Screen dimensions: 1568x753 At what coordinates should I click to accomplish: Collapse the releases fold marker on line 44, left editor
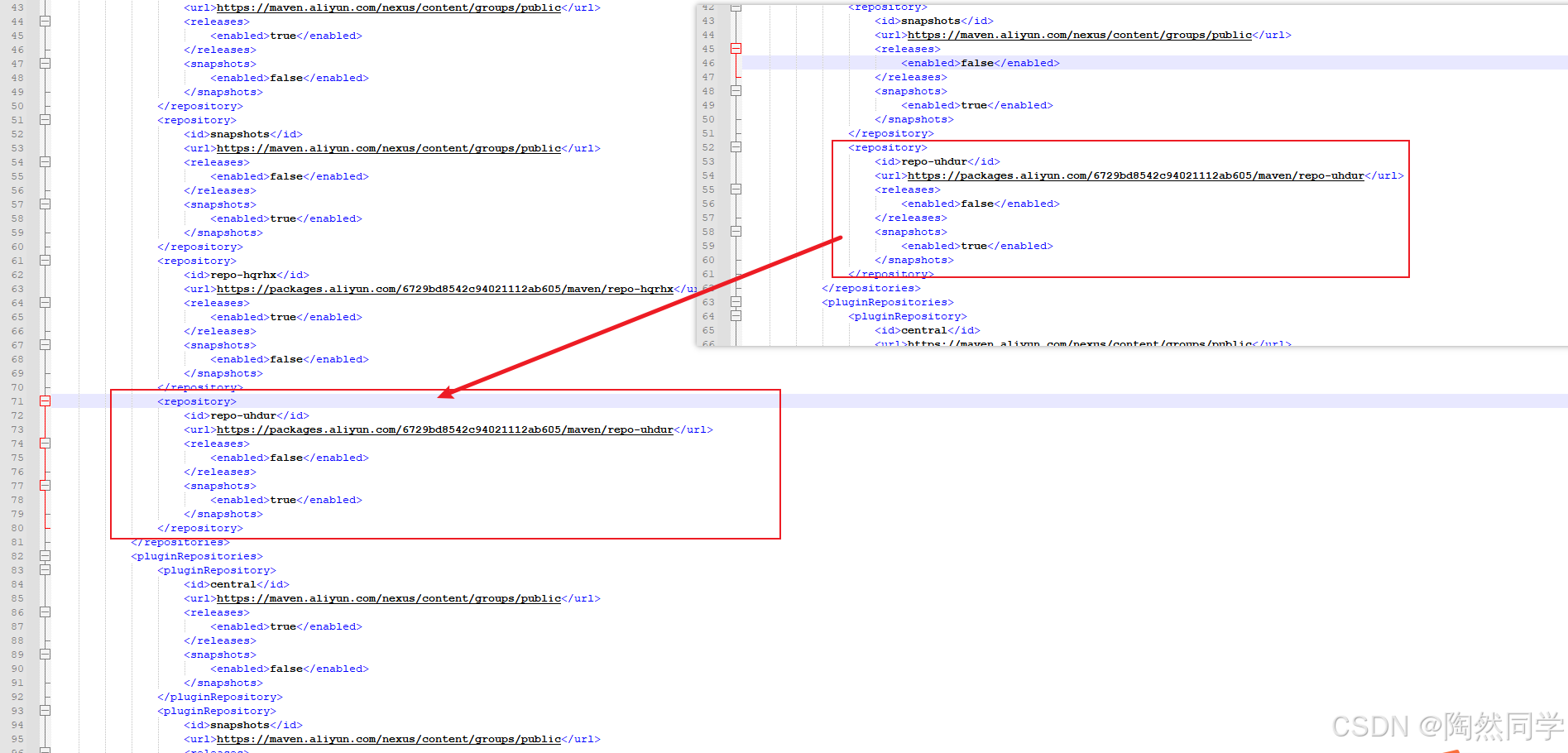[46, 22]
